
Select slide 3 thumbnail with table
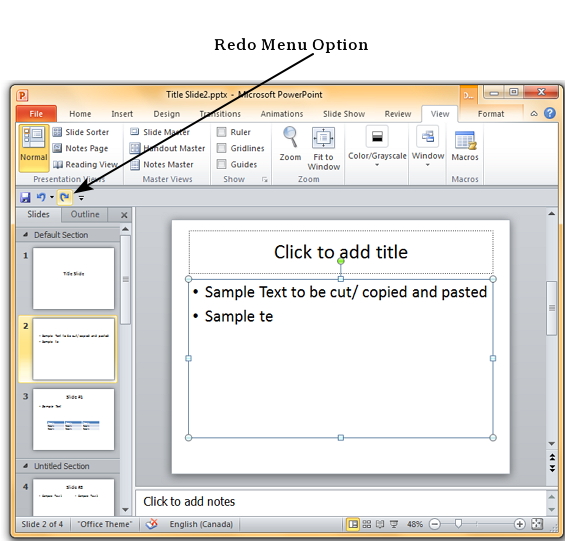coord(74,419)
